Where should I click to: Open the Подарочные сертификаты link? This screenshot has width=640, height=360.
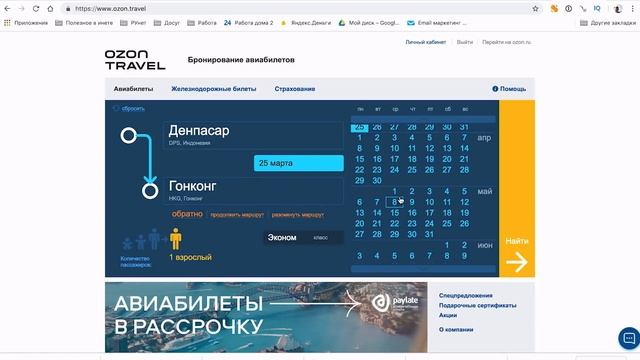478,305
